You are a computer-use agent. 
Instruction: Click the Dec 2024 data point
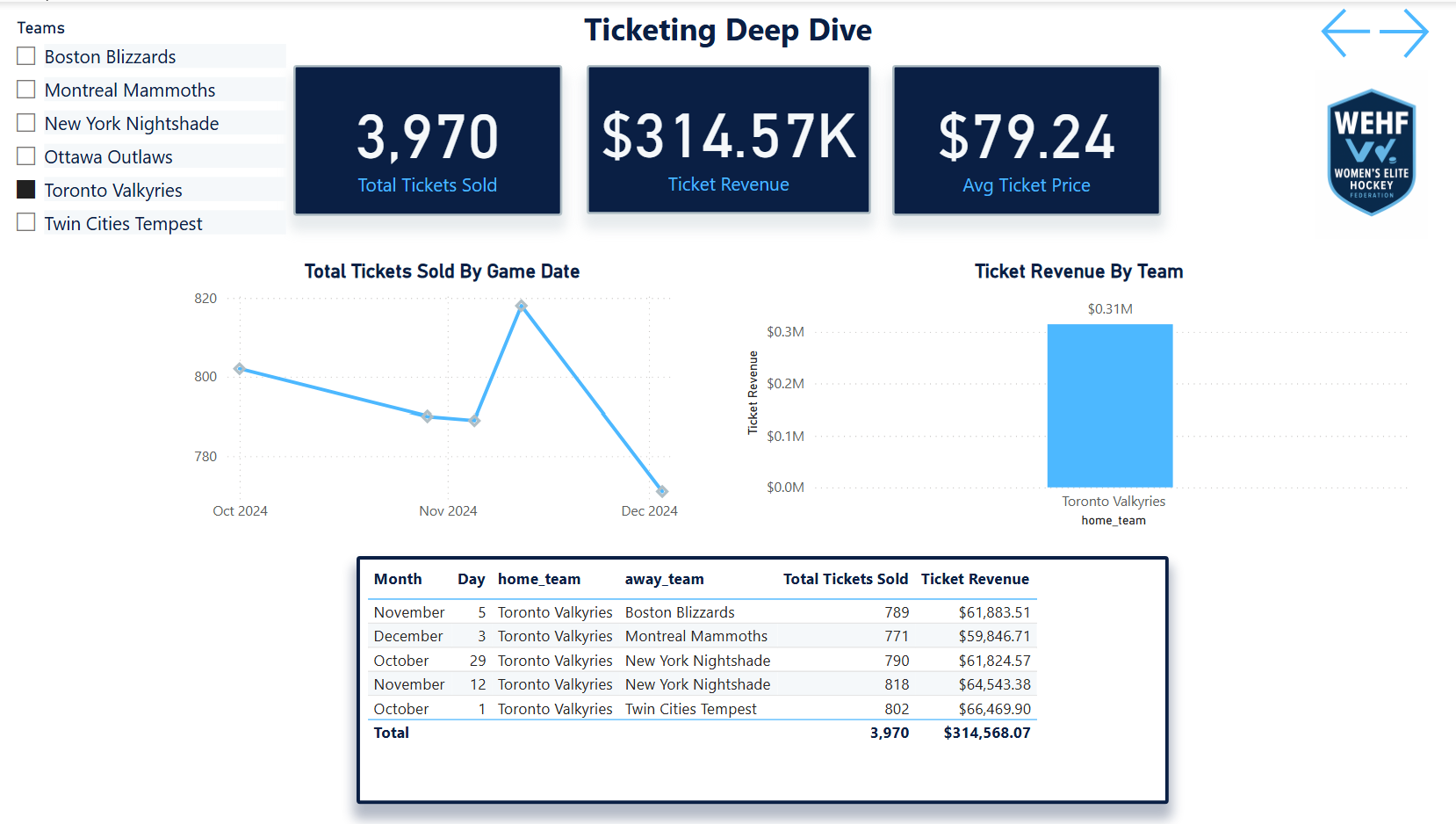click(661, 492)
